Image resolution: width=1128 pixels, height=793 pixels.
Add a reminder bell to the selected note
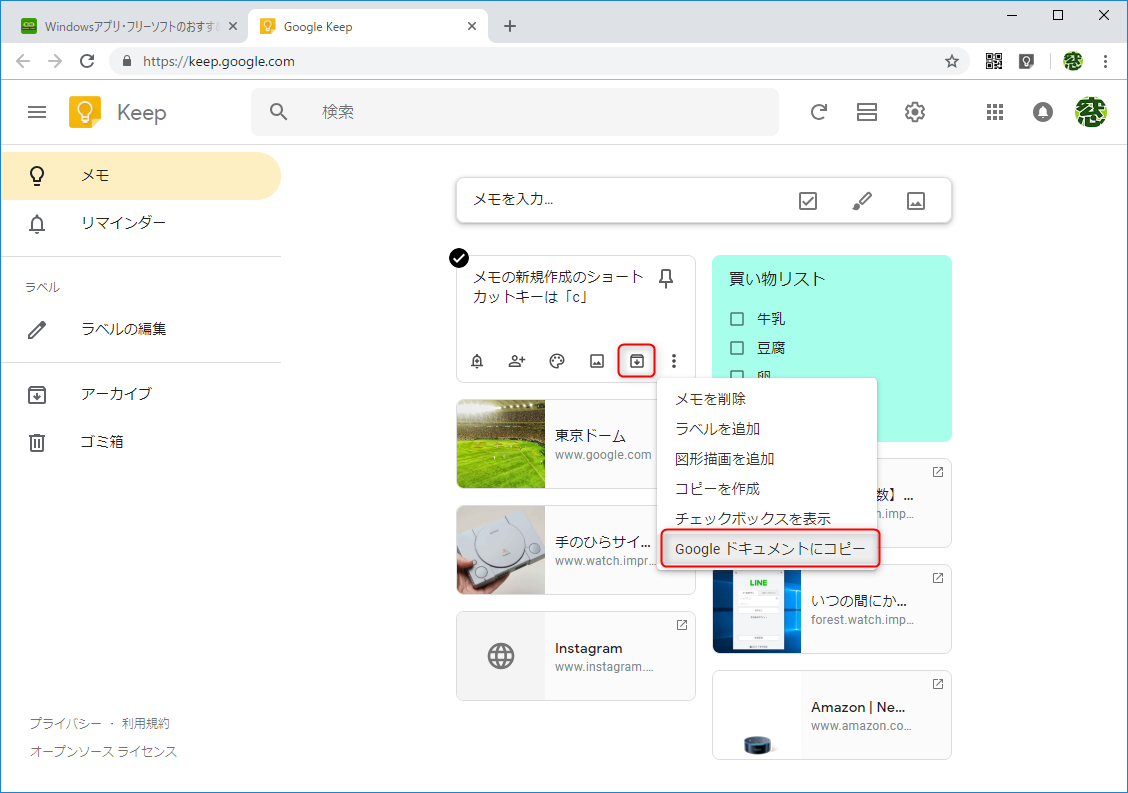[x=477, y=361]
